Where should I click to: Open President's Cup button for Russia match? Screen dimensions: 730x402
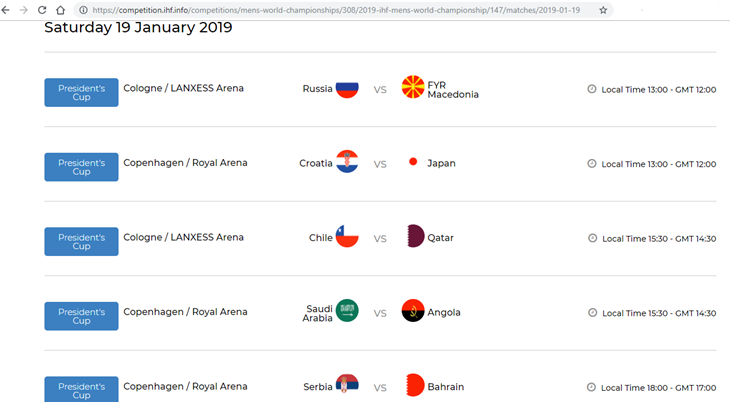(x=81, y=93)
